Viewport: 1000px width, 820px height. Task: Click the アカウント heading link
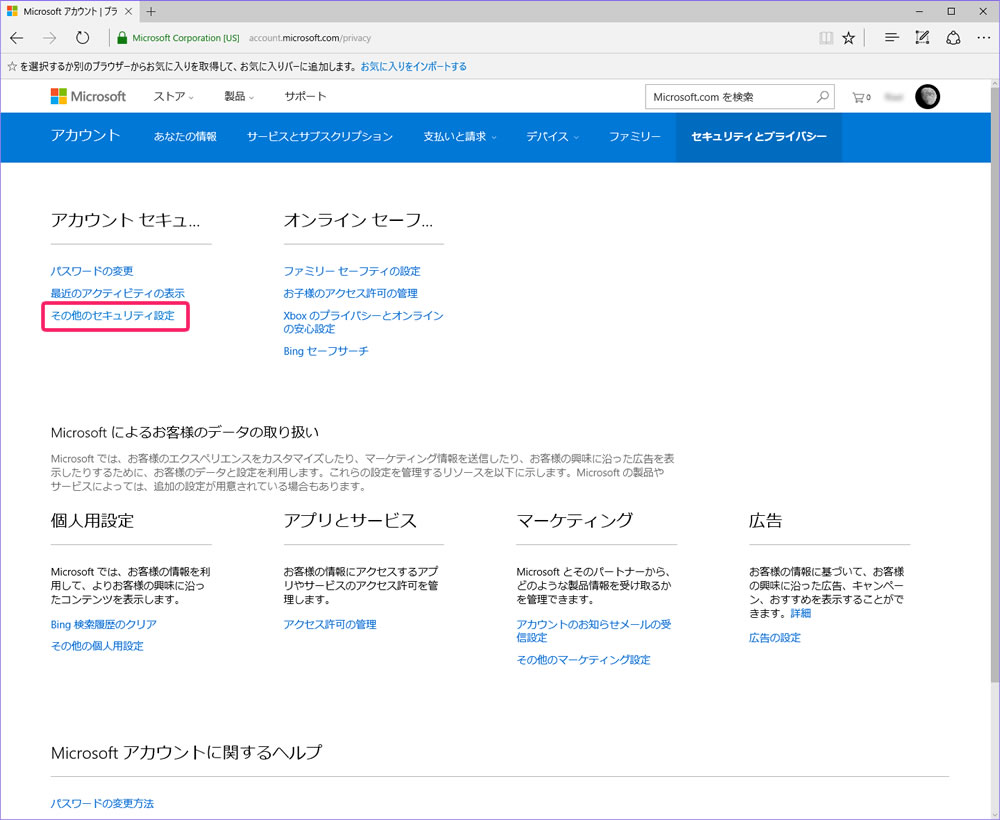click(x=85, y=135)
